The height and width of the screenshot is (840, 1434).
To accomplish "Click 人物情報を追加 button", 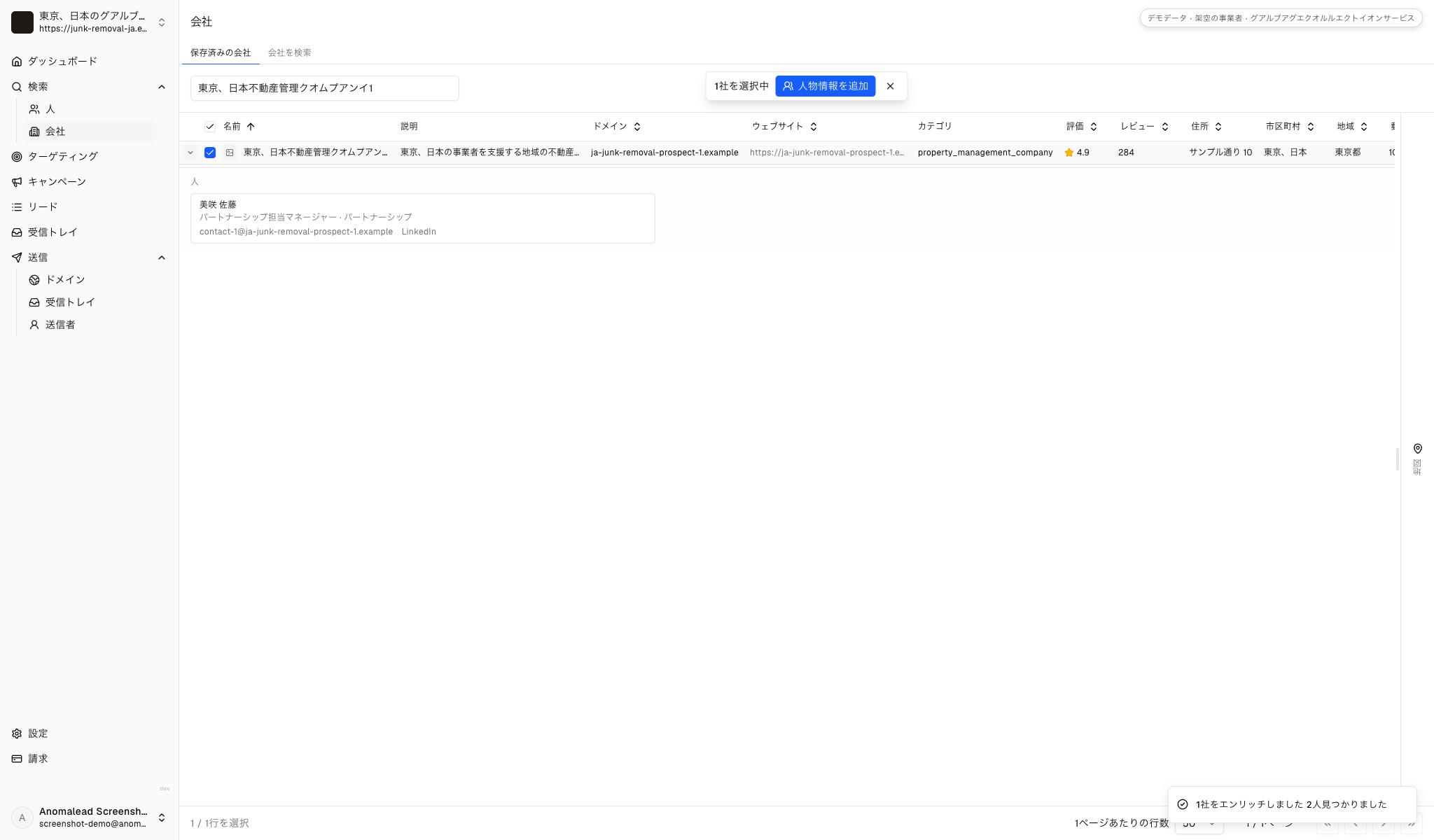I will pos(826,86).
